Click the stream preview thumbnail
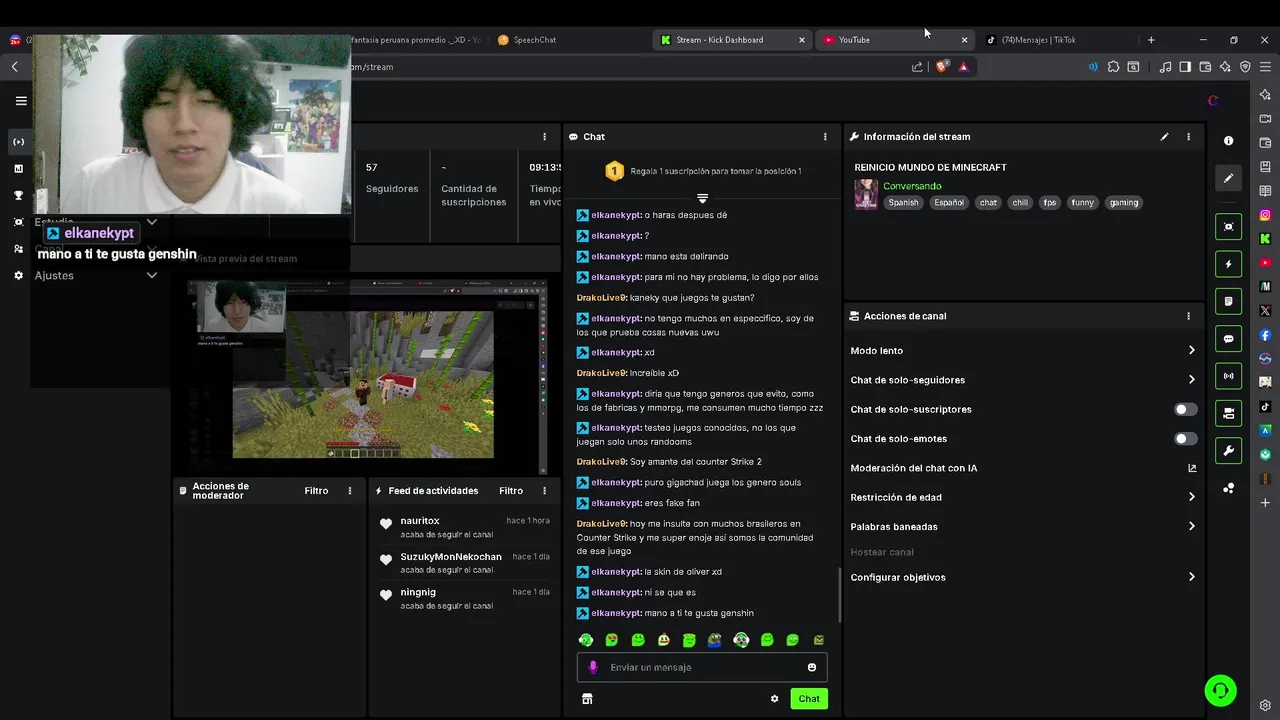Screen dimensions: 1280x720 click(x=368, y=376)
